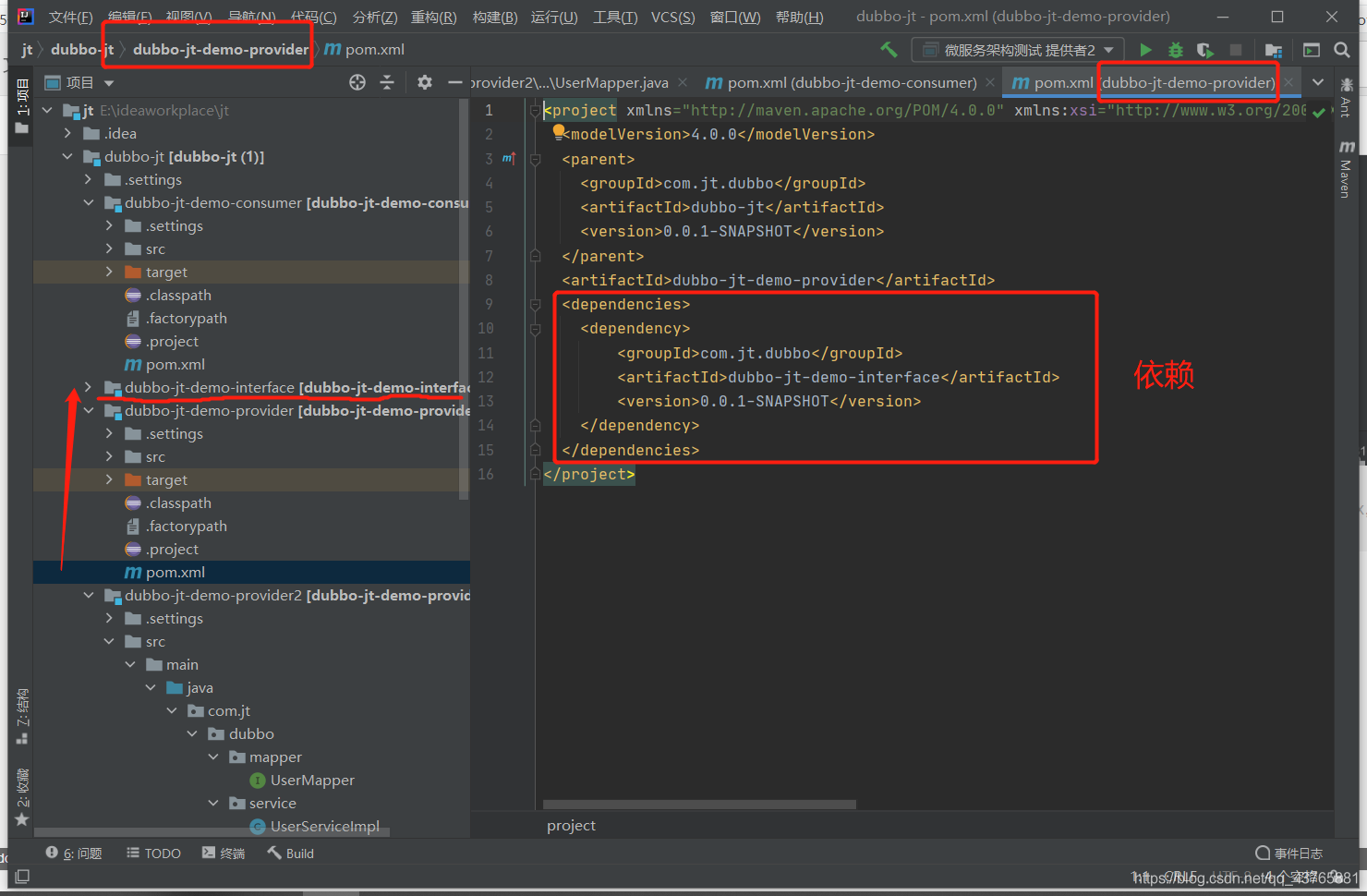Open the TODO tool window
1367x896 pixels.
pyautogui.click(x=153, y=854)
